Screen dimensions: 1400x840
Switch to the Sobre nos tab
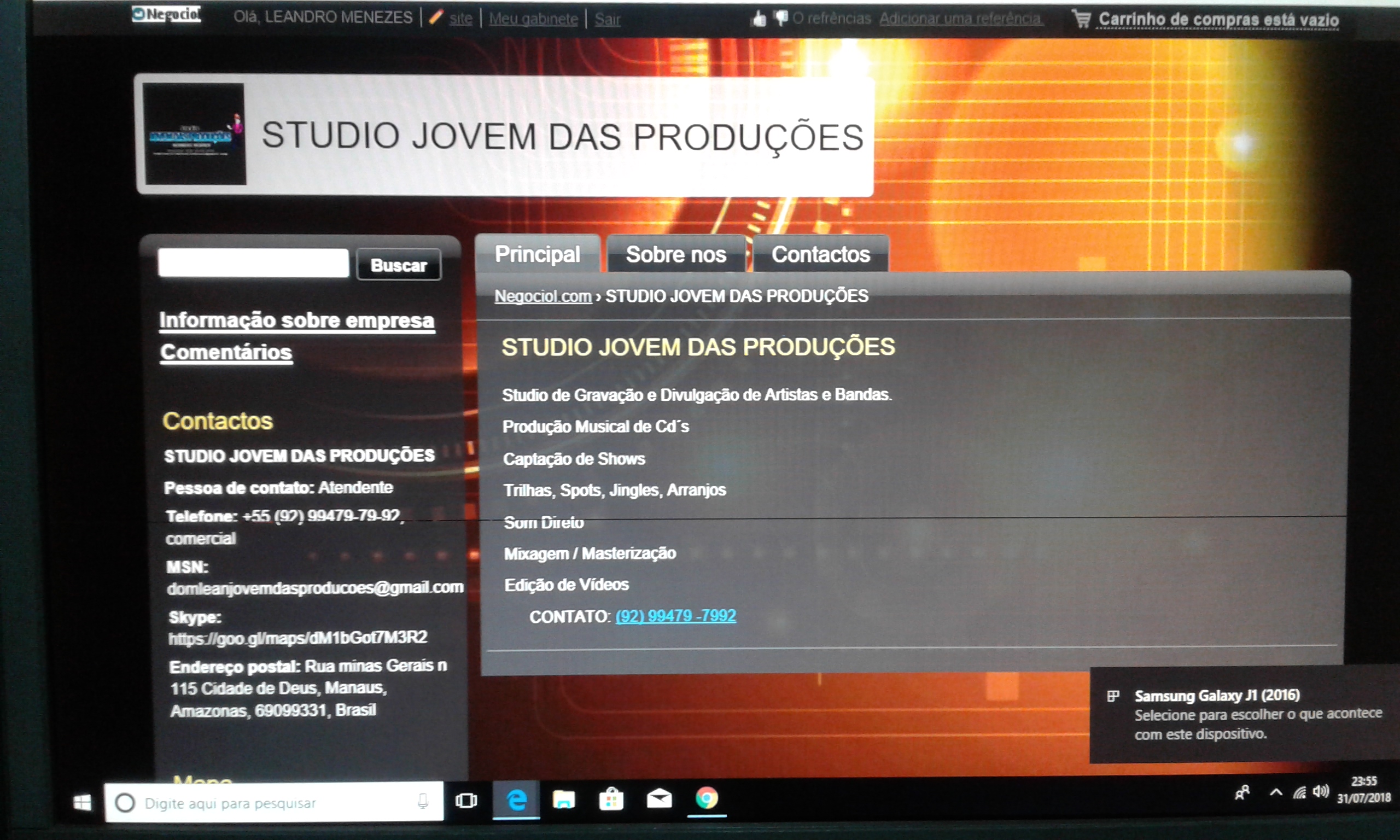(676, 255)
